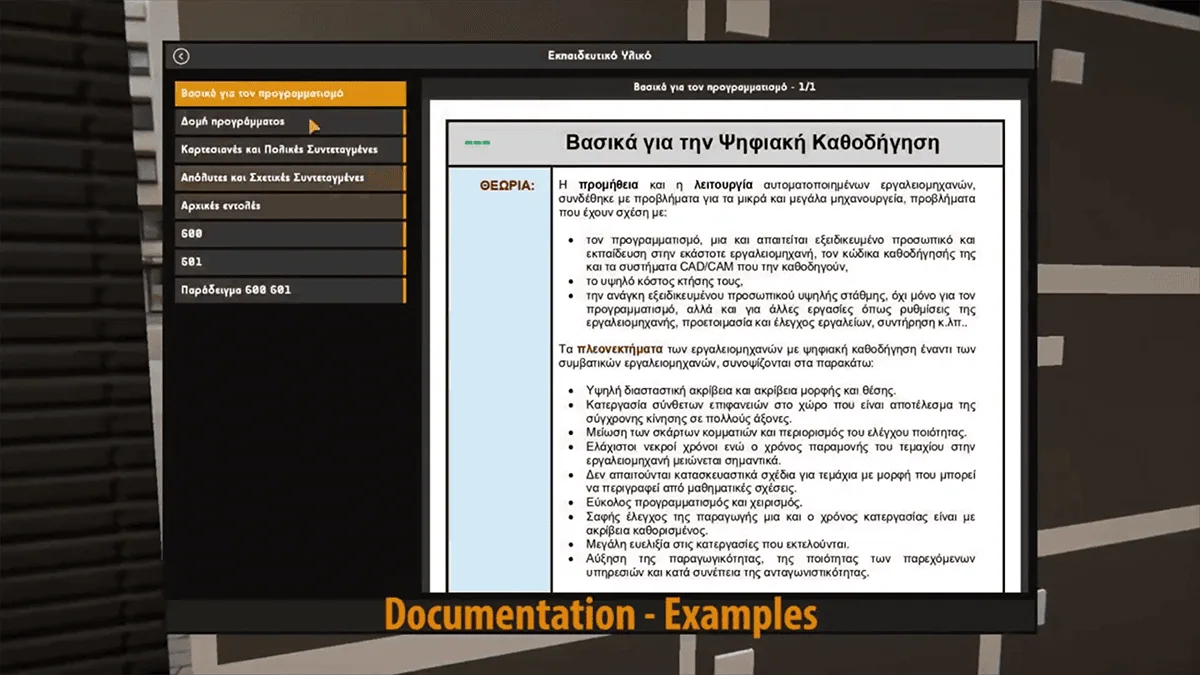Viewport: 1200px width, 675px height.
Task: Click the heading 'Βασικά για την Ψηφιακή Καθοδήγηση'
Action: pos(752,143)
